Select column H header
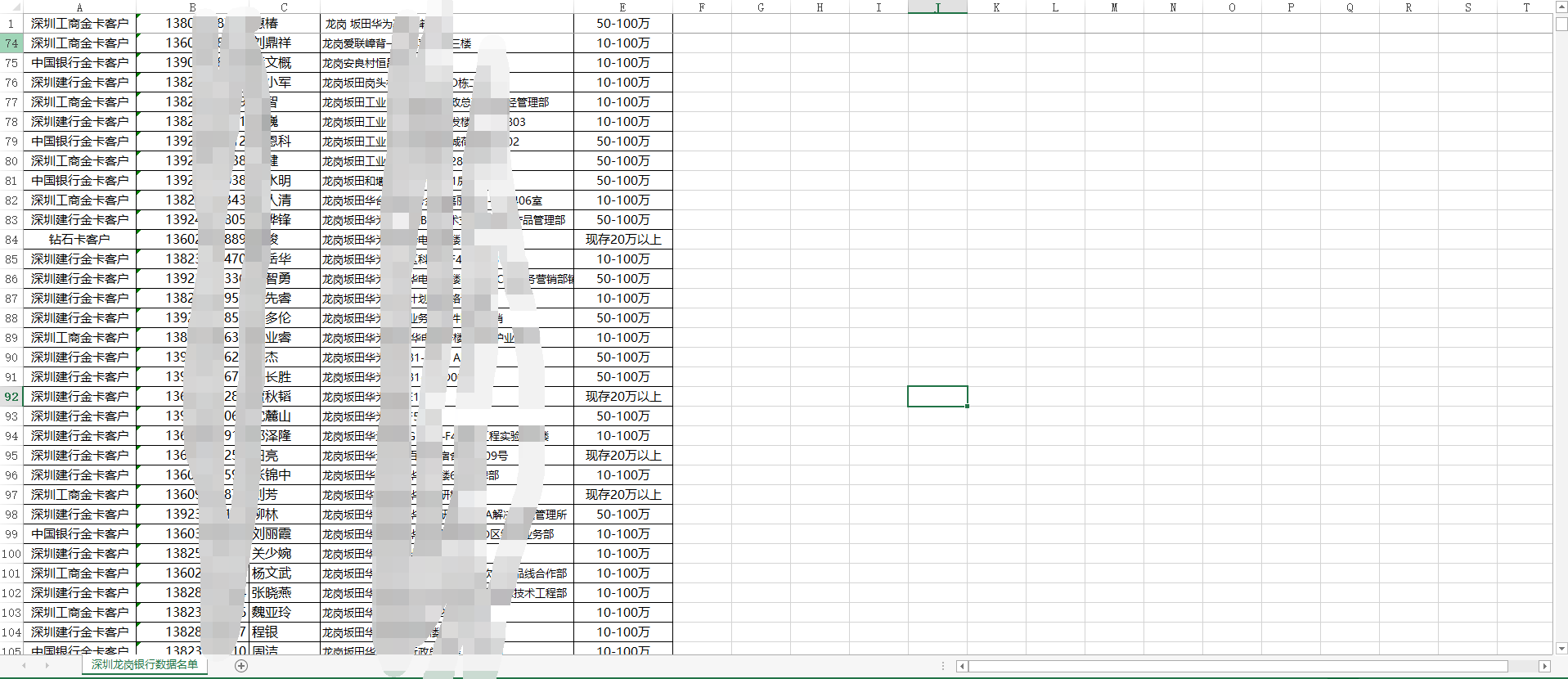Screen dimensions: 1568x679 [820, 7]
